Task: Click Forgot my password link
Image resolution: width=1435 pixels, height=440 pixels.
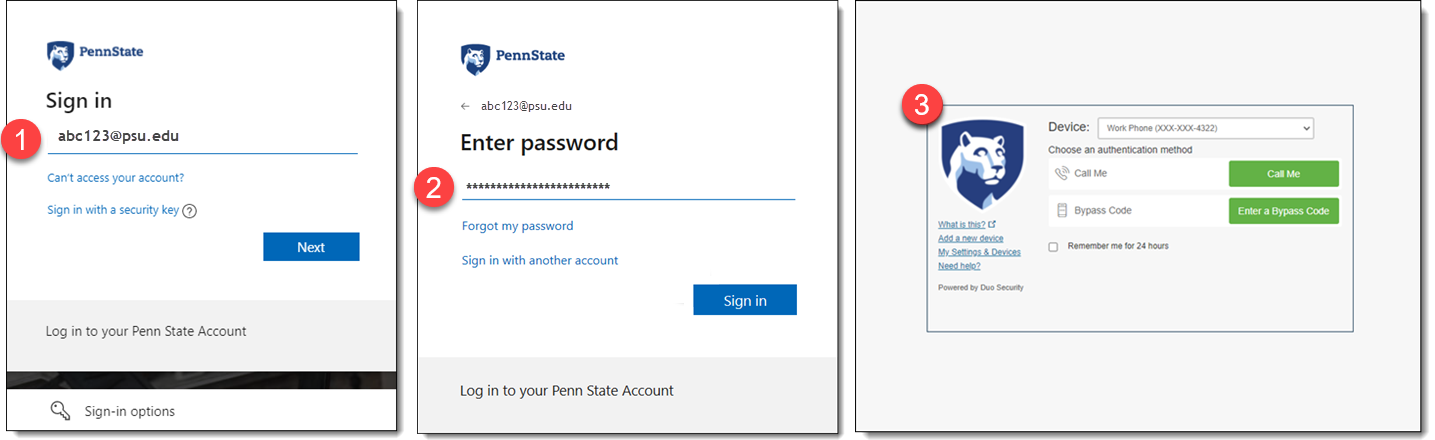Action: (x=518, y=226)
